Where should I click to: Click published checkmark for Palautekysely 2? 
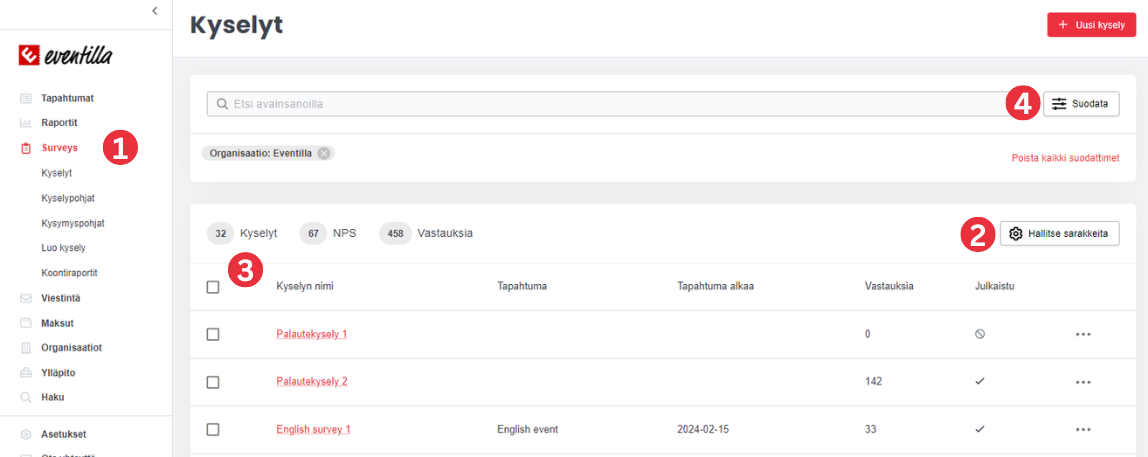980,382
